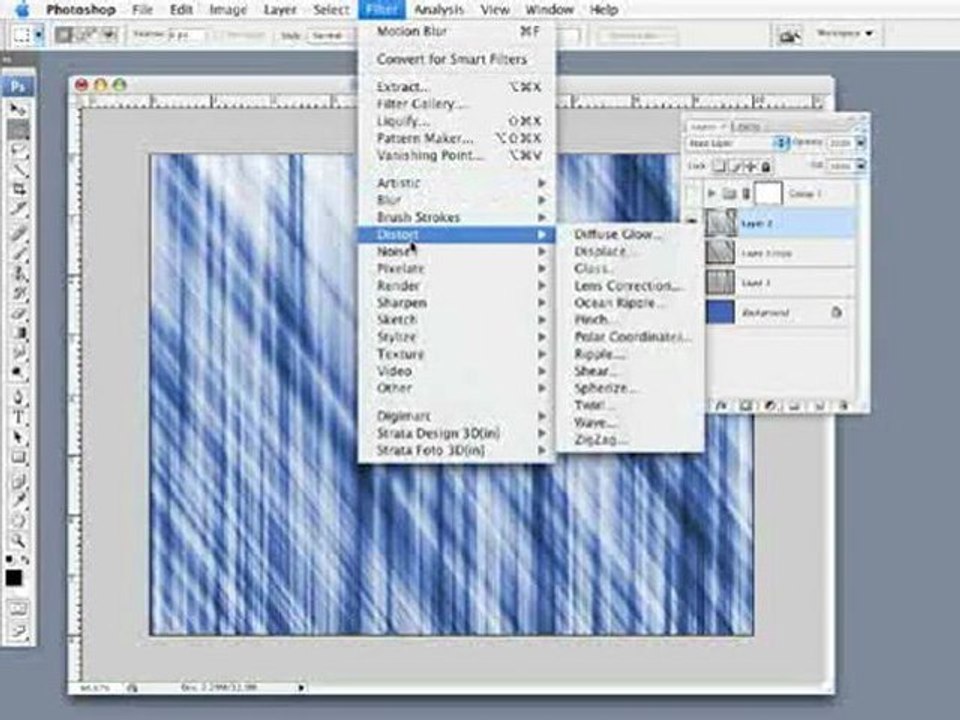The image size is (960, 720).
Task: Select the Rectangle shape tool
Action: 18,458
